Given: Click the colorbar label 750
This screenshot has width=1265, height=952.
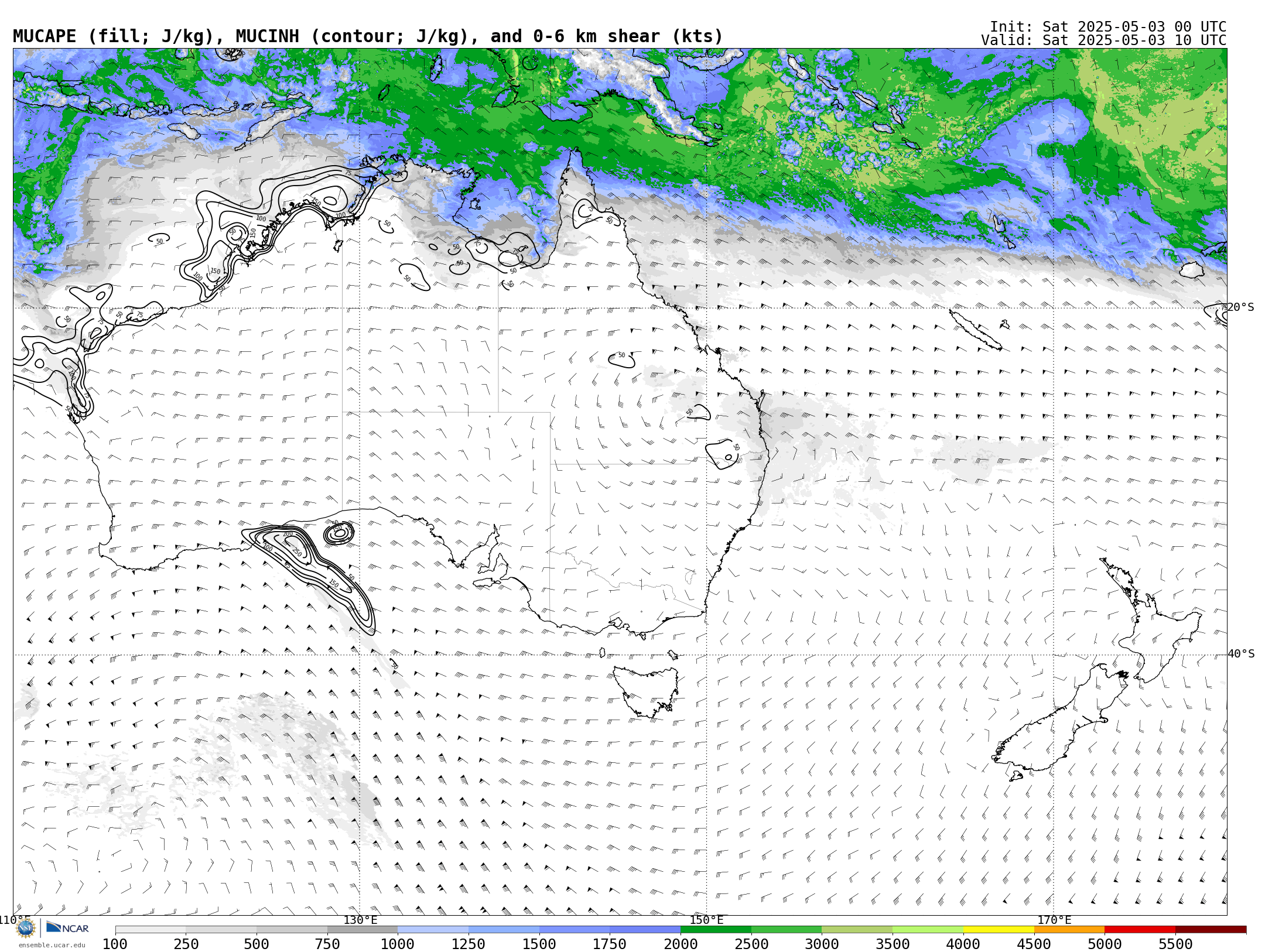Looking at the screenshot, I should coord(327,944).
